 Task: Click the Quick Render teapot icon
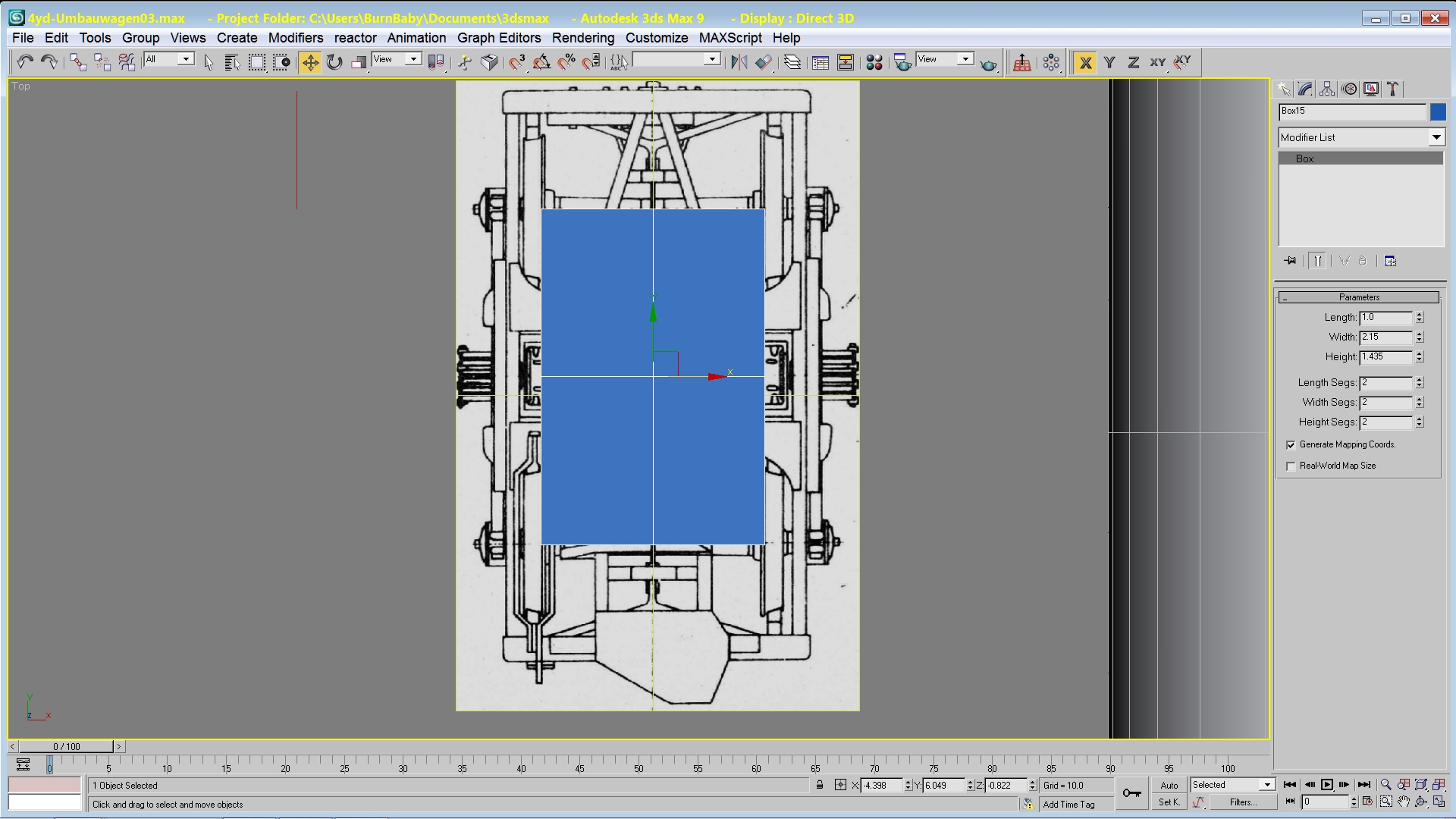click(988, 64)
